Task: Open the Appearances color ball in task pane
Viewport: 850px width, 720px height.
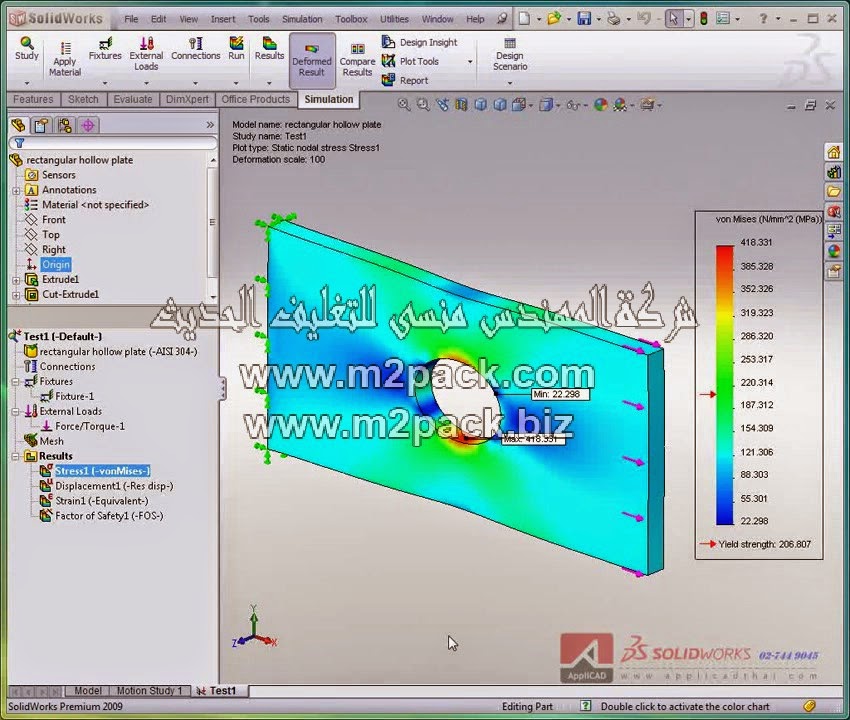Action: (x=834, y=251)
